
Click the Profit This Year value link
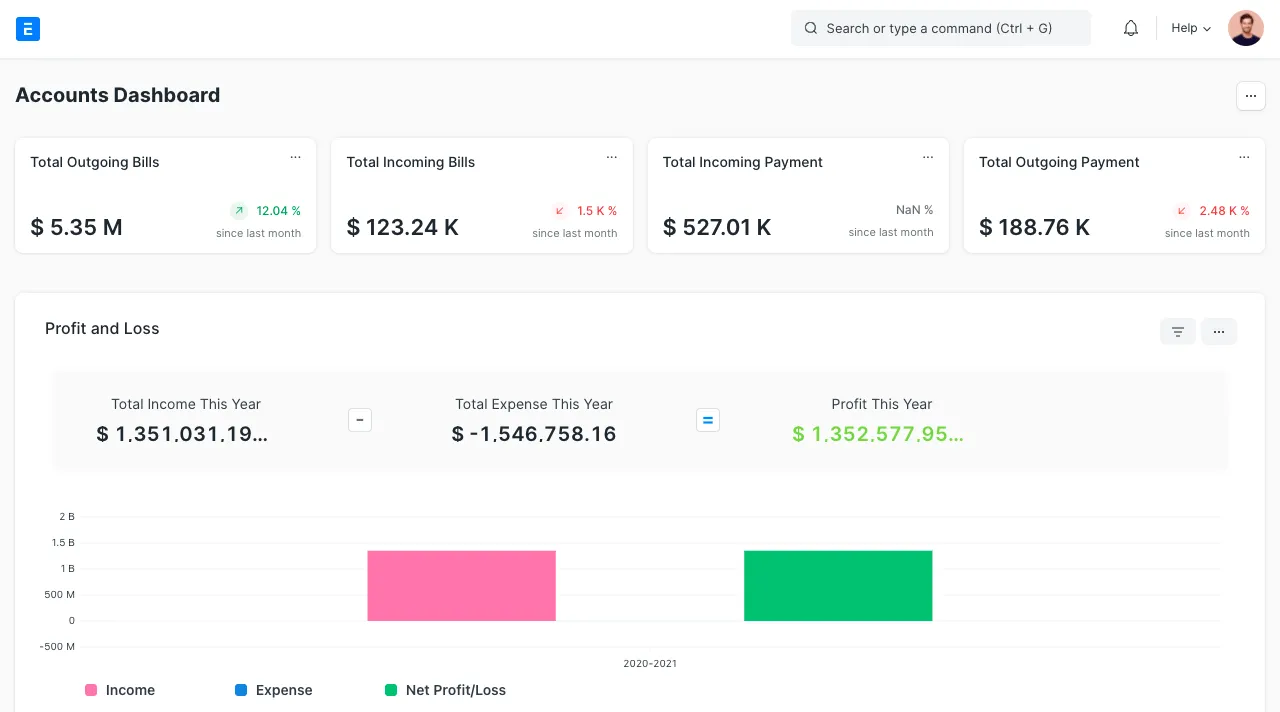[878, 434]
